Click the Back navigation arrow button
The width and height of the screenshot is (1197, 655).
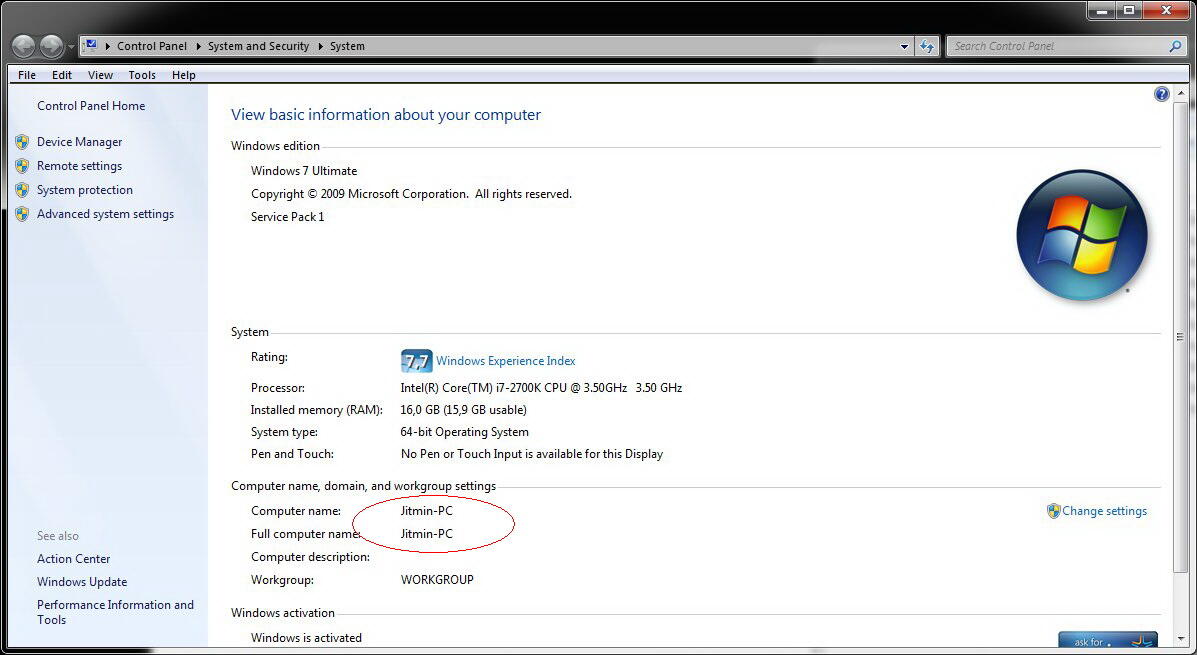coord(24,47)
